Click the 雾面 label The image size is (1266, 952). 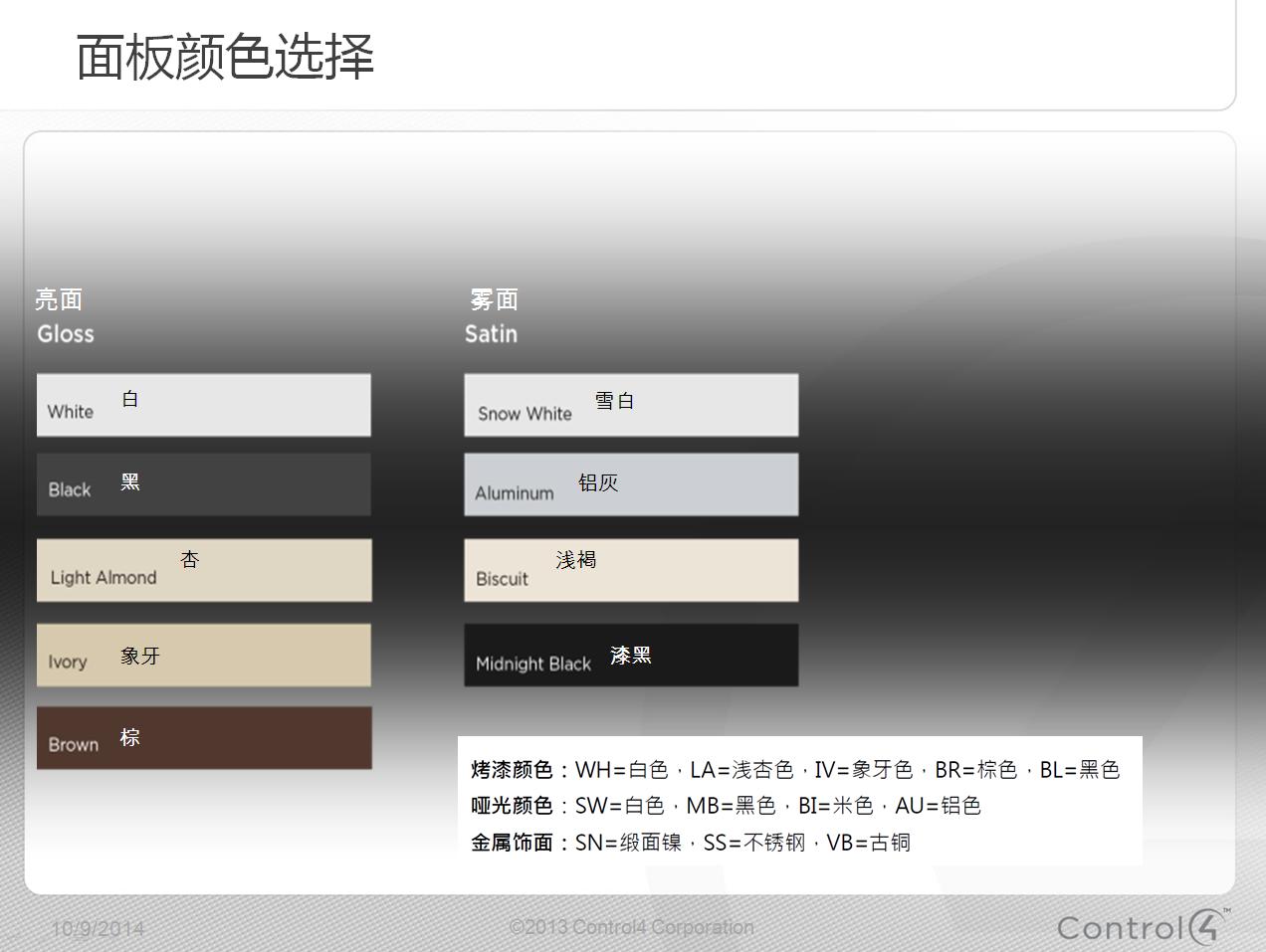(494, 299)
